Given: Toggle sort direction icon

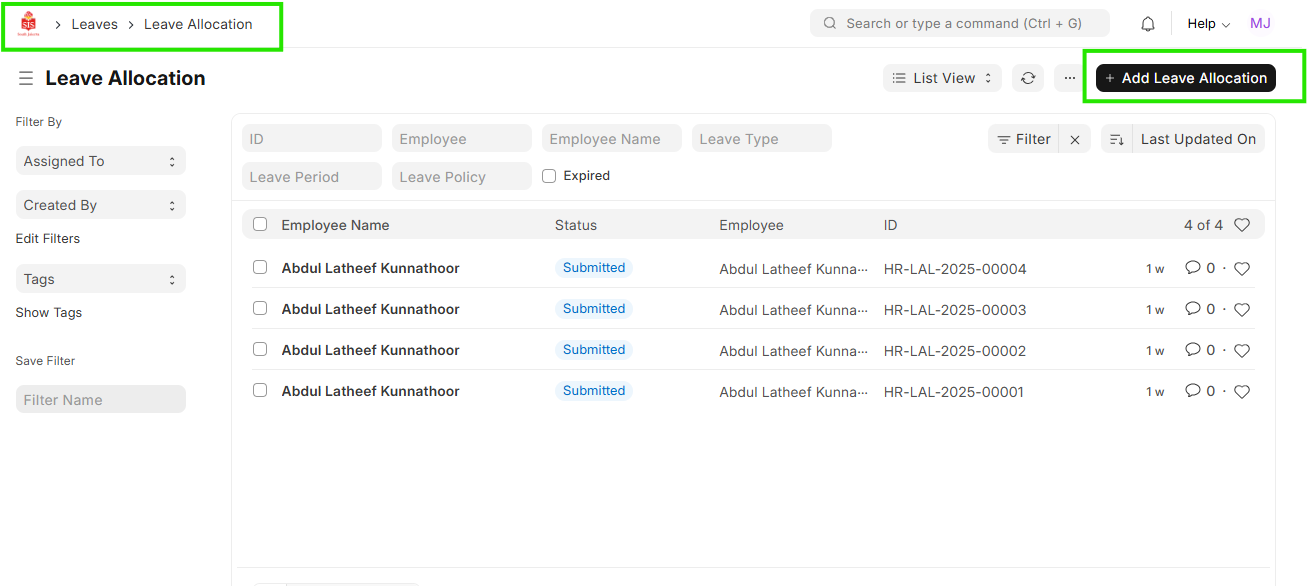Looking at the screenshot, I should coord(1117,140).
